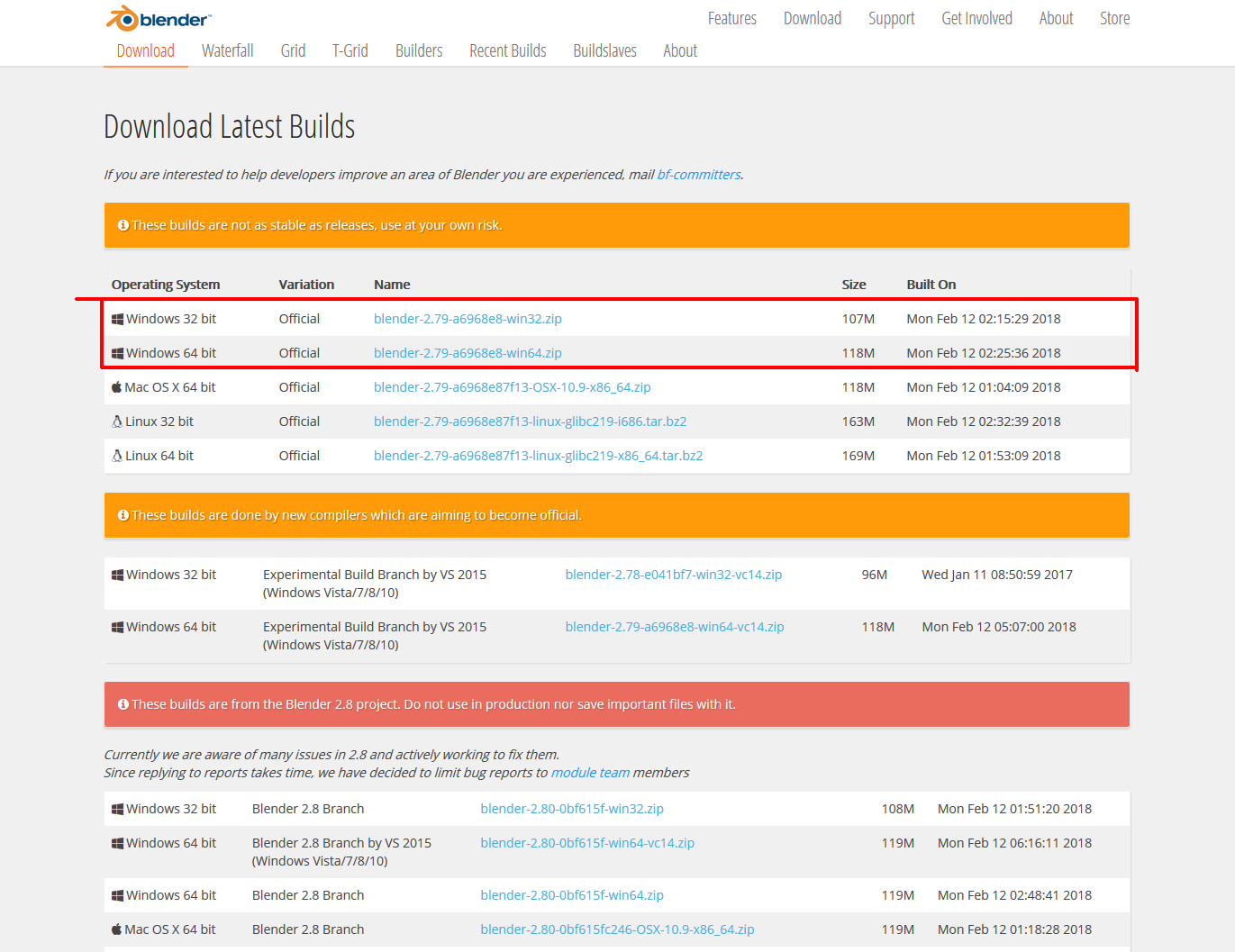The image size is (1235, 952).
Task: Open the Get Involved page
Action: [976, 18]
